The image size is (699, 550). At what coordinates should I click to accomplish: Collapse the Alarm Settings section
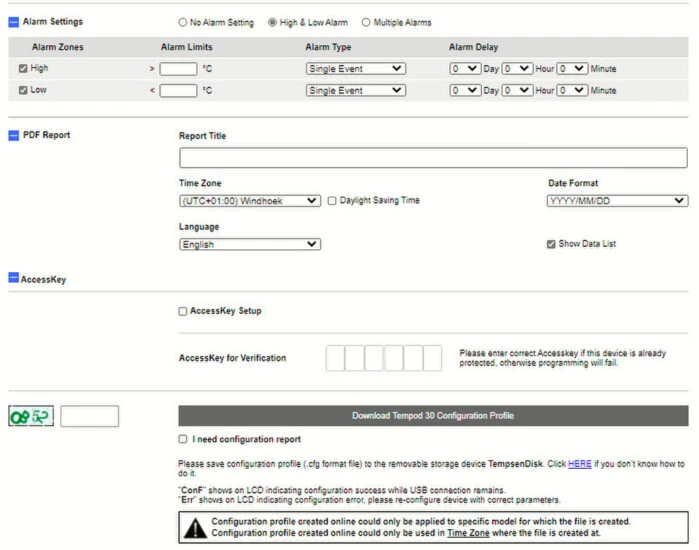pyautogui.click(x=14, y=22)
